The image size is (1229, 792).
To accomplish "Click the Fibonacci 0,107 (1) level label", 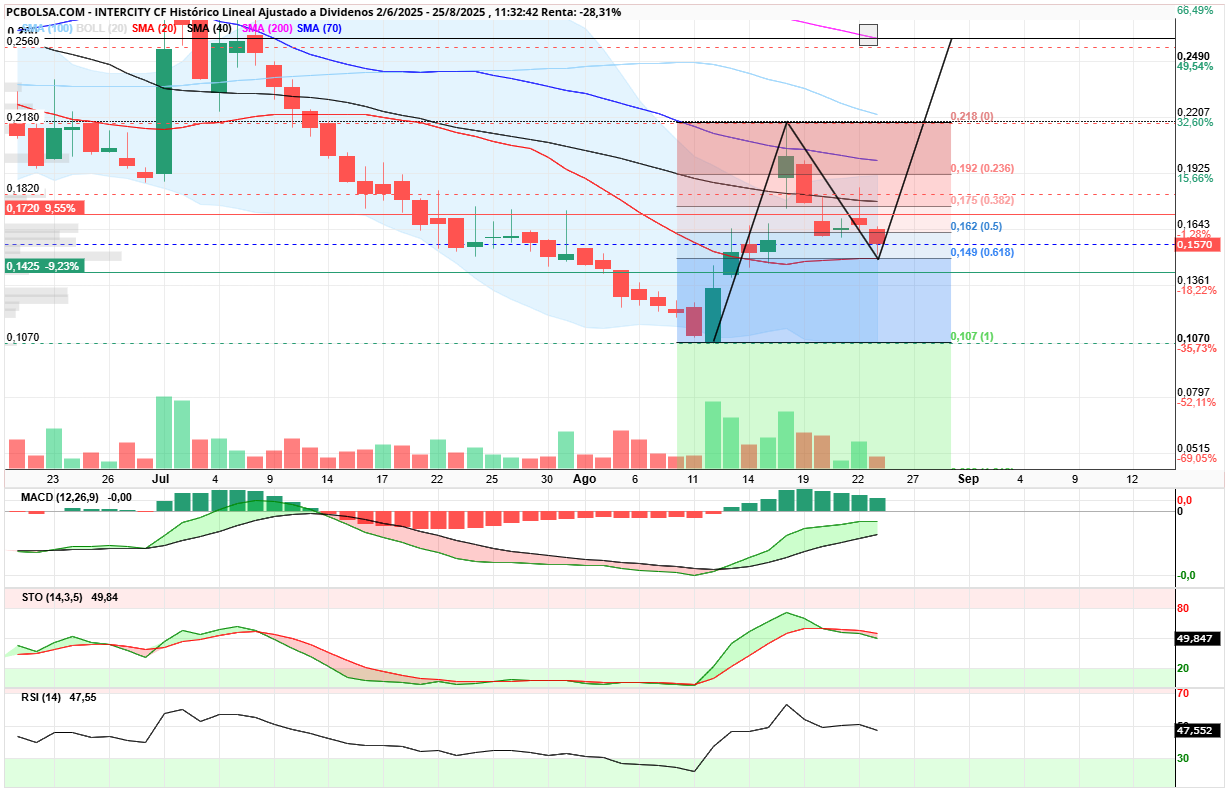I will 971,336.
